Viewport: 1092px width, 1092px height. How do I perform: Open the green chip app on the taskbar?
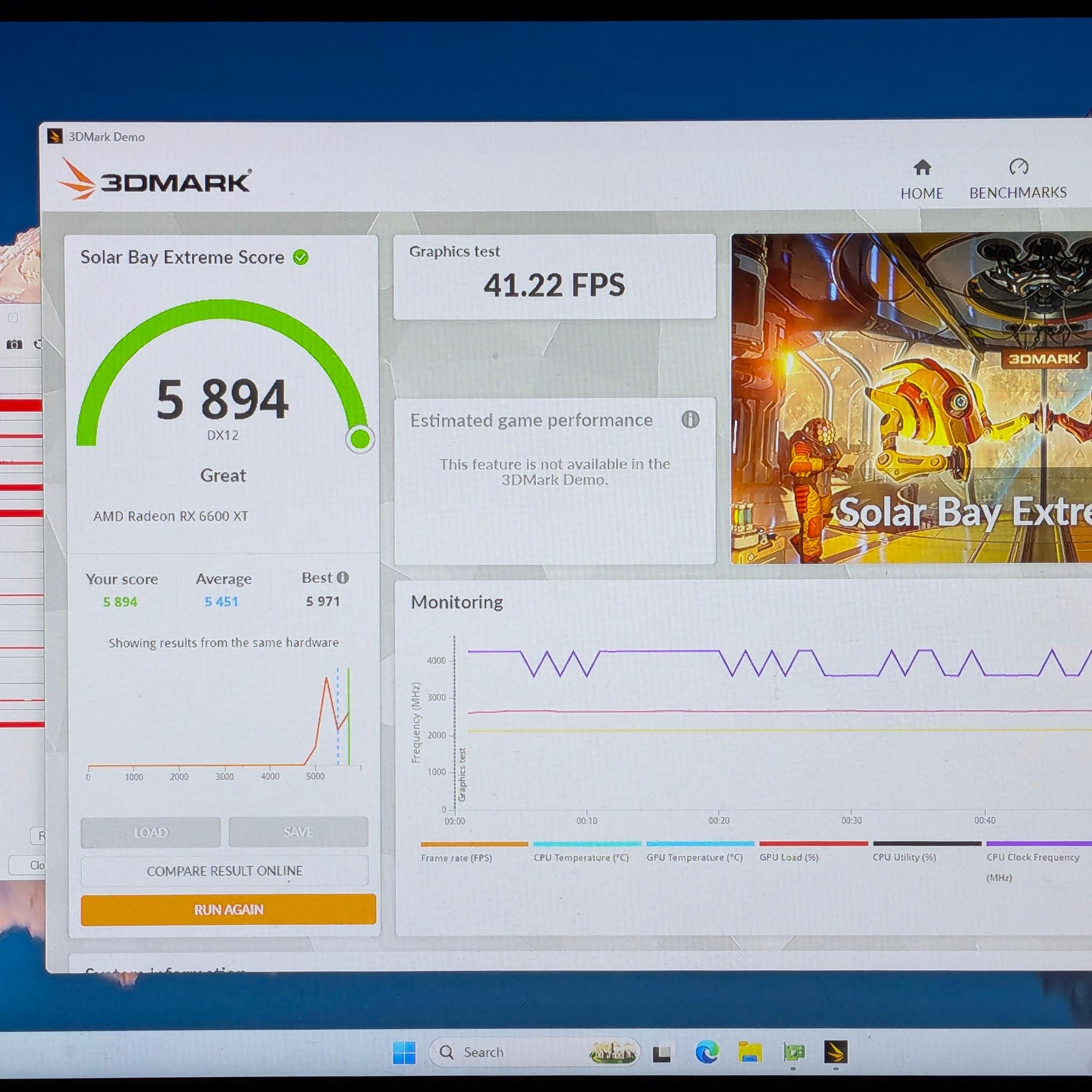pos(793,1053)
